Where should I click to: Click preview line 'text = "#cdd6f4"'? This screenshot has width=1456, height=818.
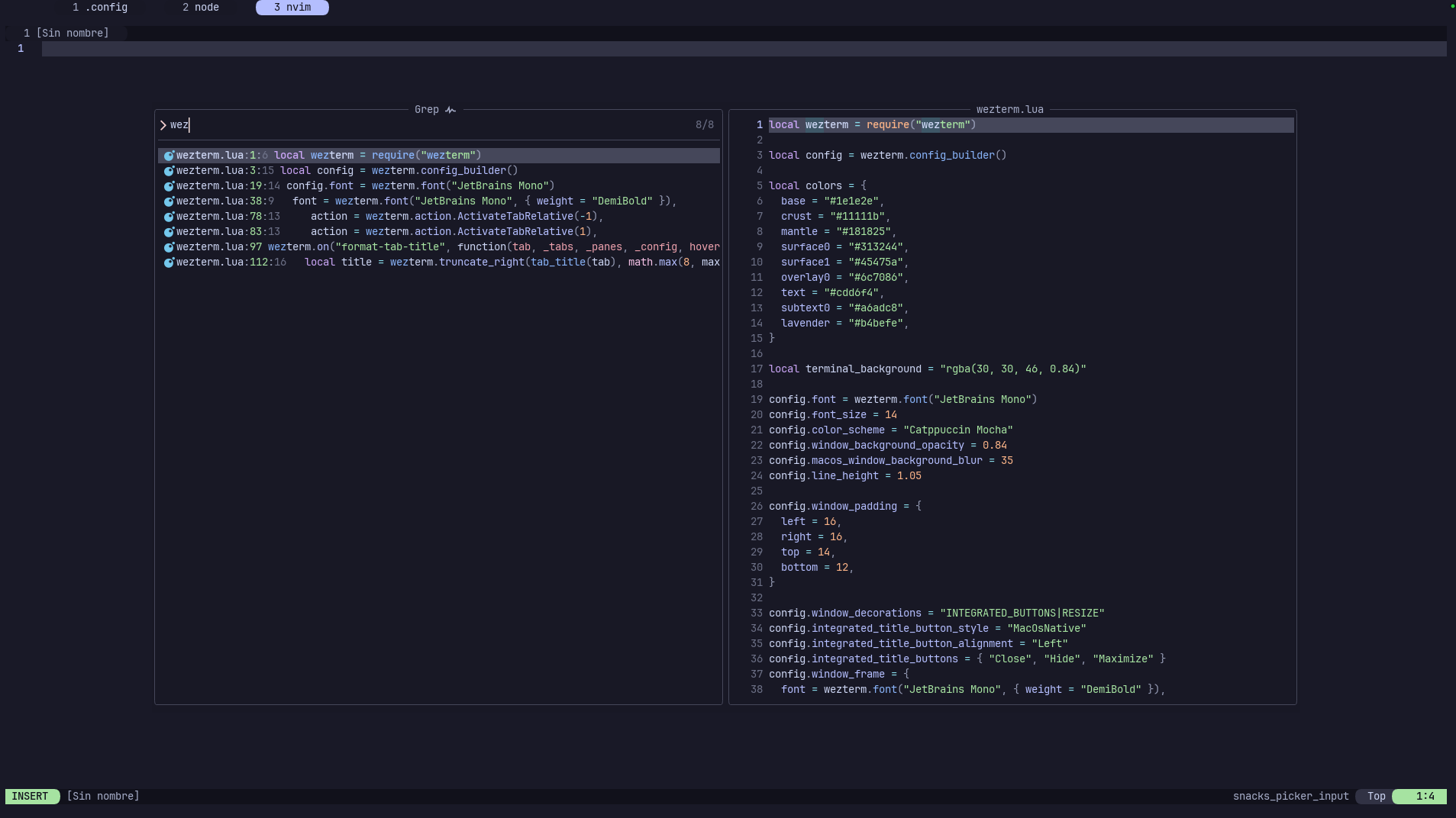832,293
